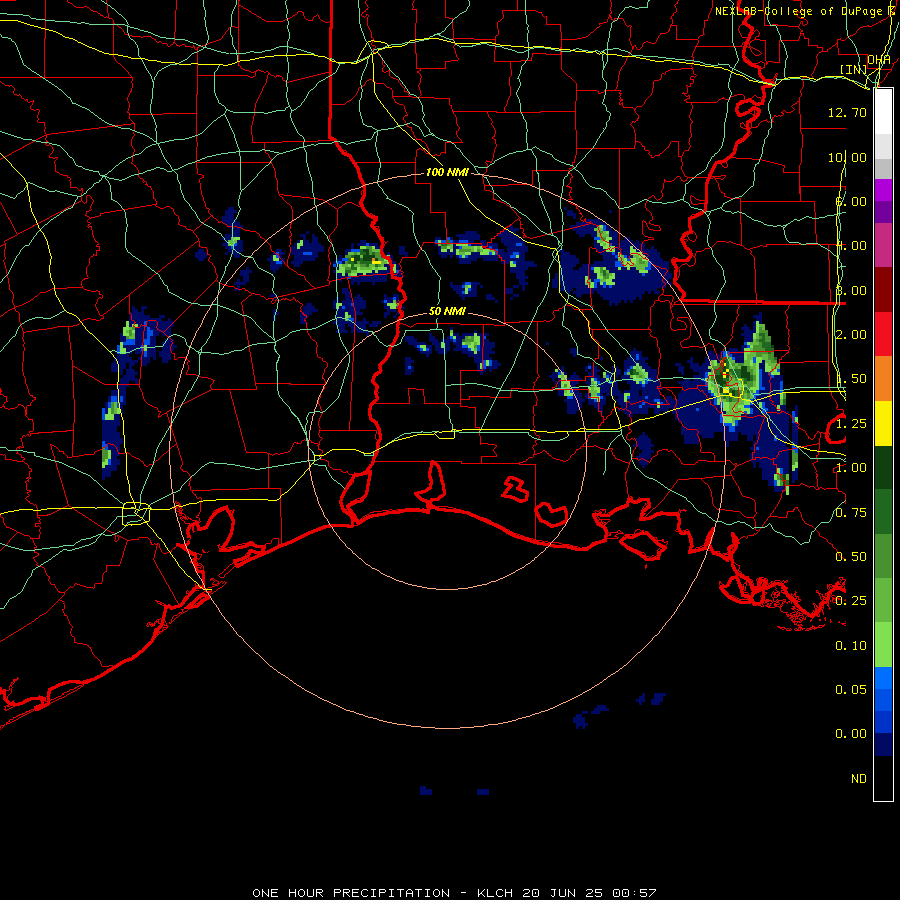Click the magenta legend swatch
This screenshot has width=900, height=900.
pyautogui.click(x=883, y=191)
